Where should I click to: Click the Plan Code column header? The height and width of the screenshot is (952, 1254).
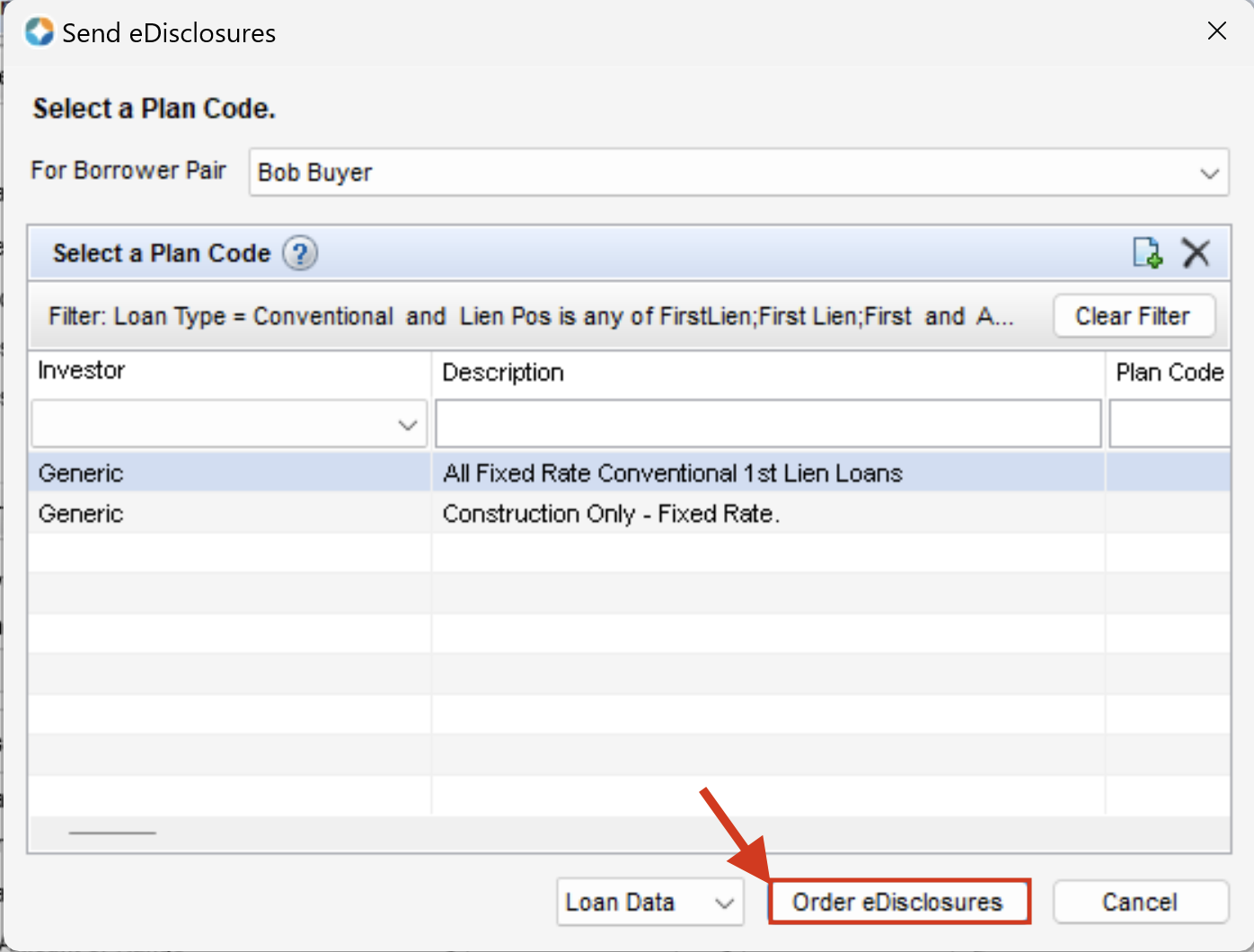(x=1169, y=373)
